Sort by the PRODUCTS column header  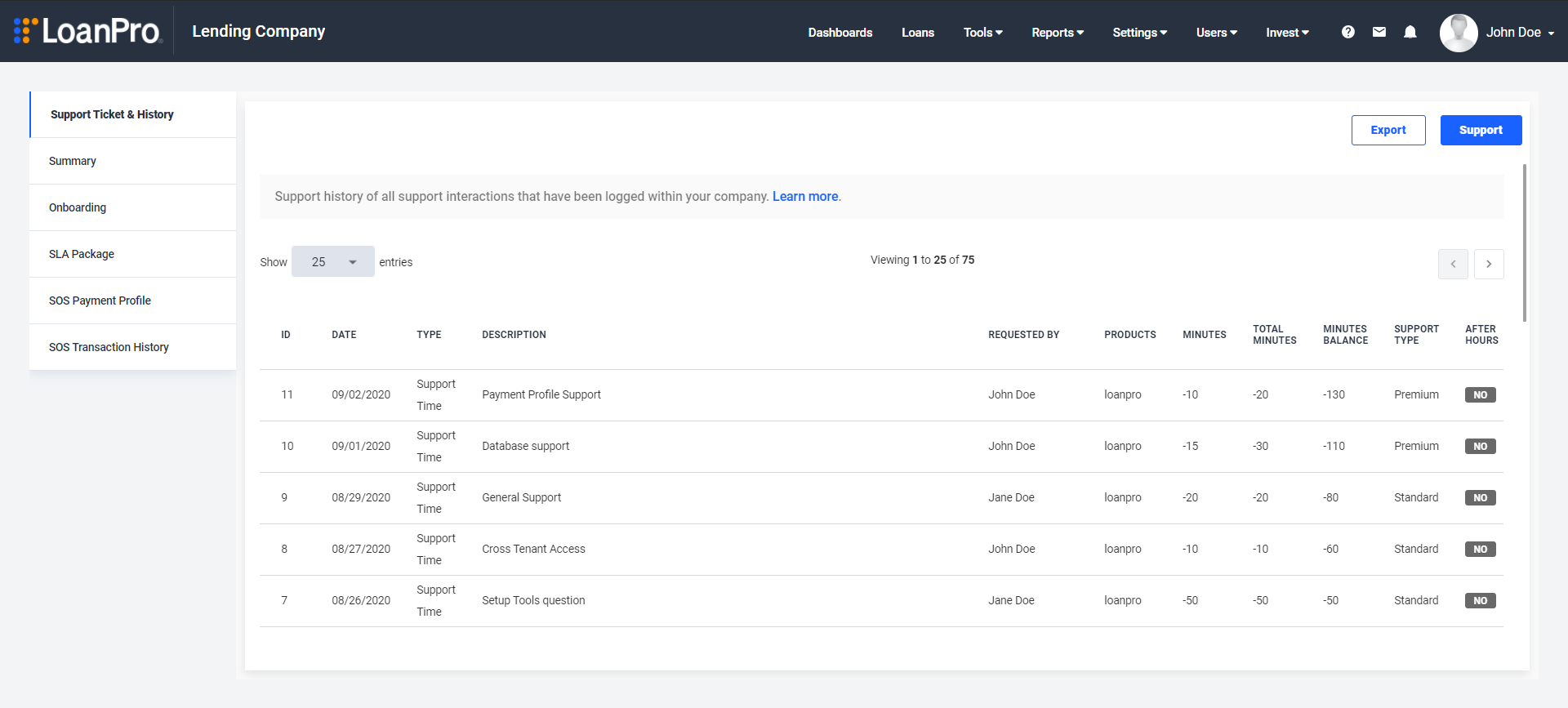pos(1130,335)
